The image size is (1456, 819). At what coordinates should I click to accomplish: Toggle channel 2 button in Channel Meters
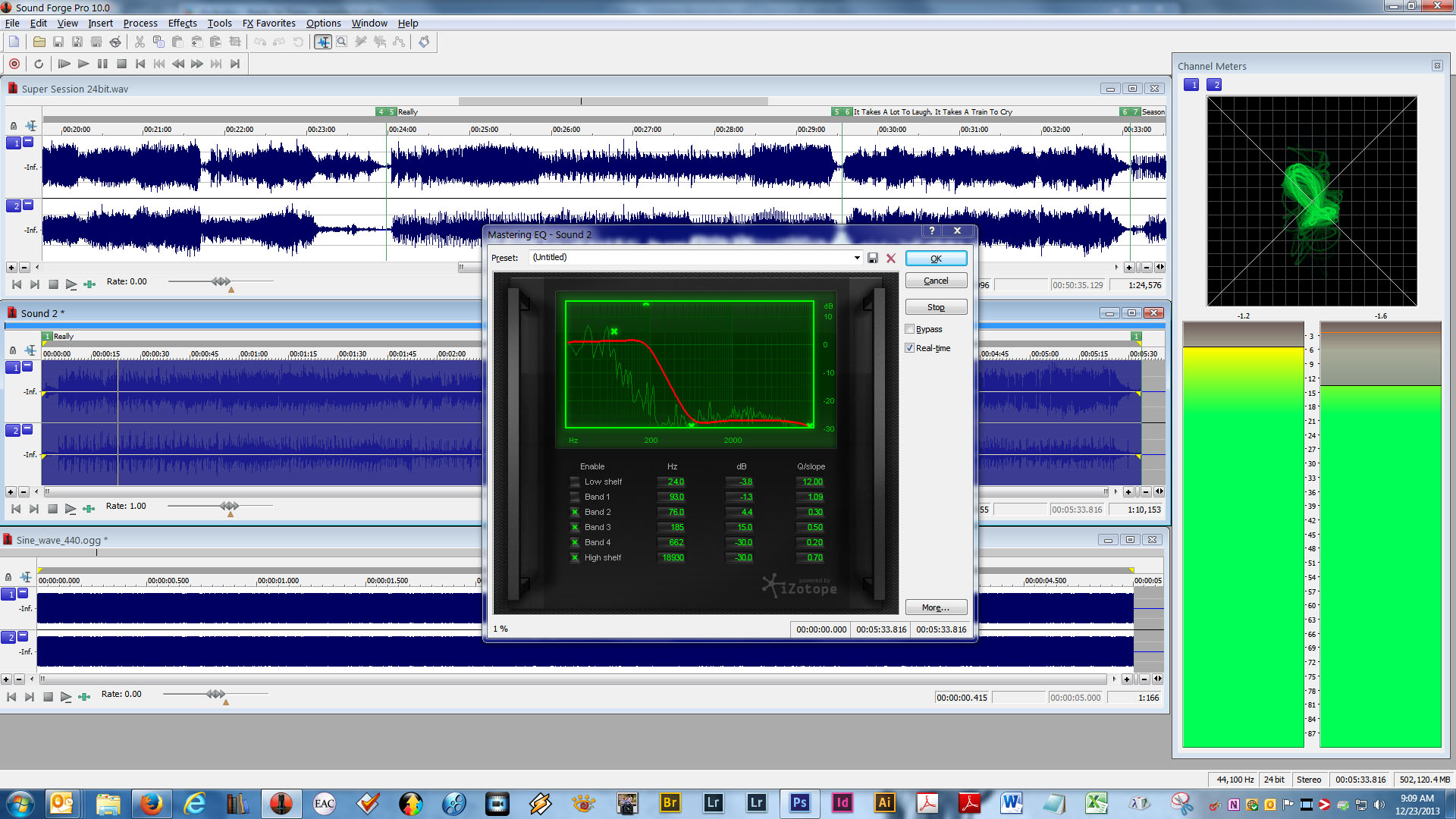coord(1214,85)
